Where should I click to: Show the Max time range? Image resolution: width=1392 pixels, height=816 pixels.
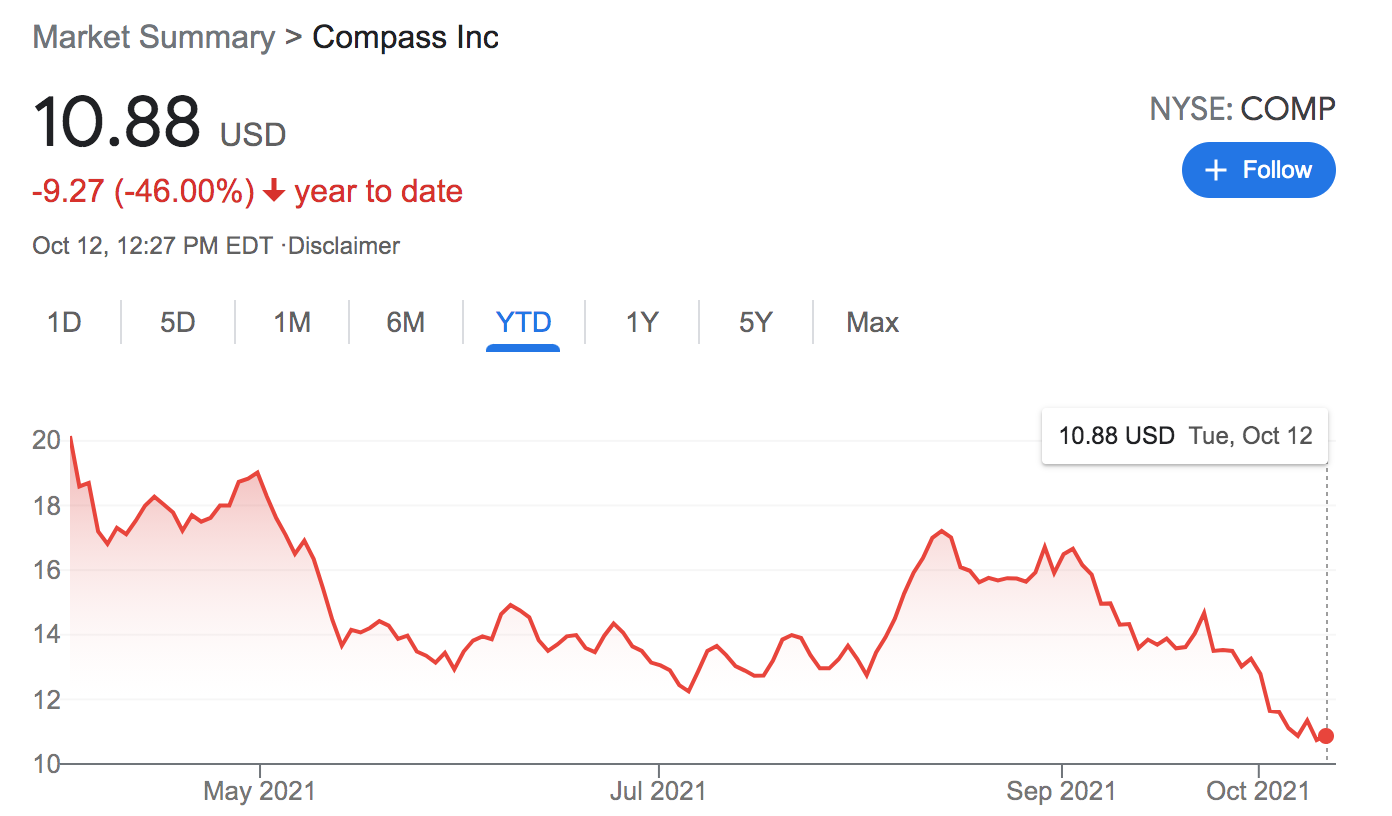point(872,322)
